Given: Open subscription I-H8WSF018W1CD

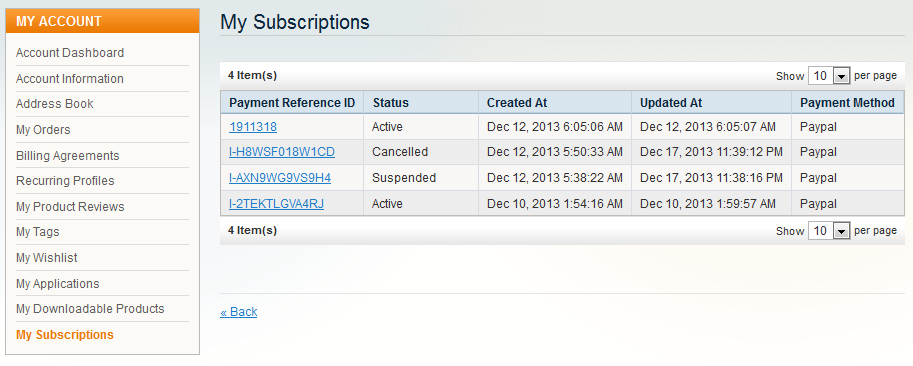Looking at the screenshot, I should tap(282, 152).
